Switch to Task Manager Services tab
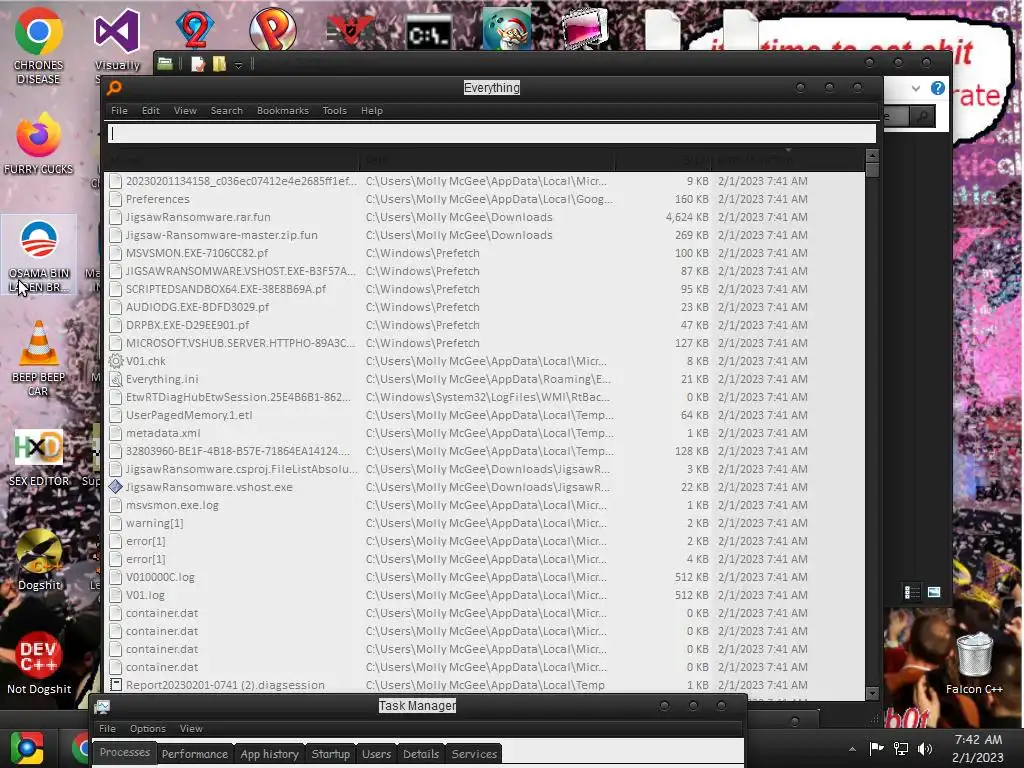Screen dimensions: 1024x768 point(474,754)
